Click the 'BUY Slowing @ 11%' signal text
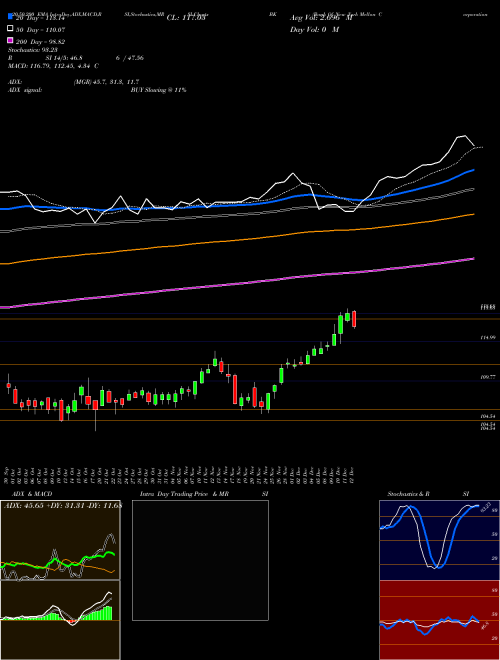 coord(158,90)
